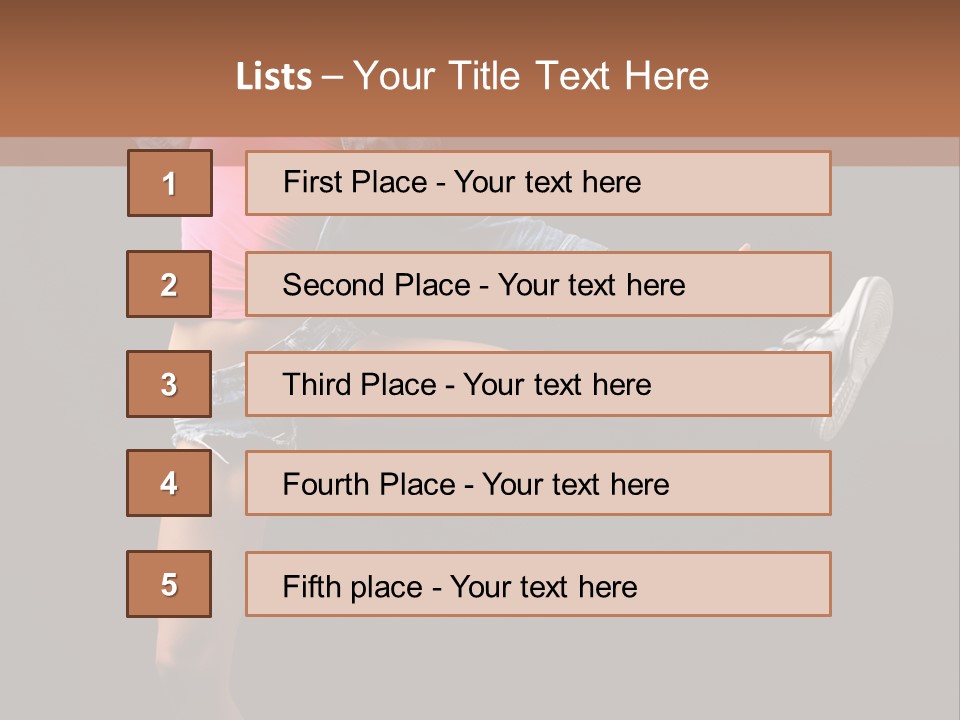
Task: Select the number 4 box
Action: click(169, 484)
